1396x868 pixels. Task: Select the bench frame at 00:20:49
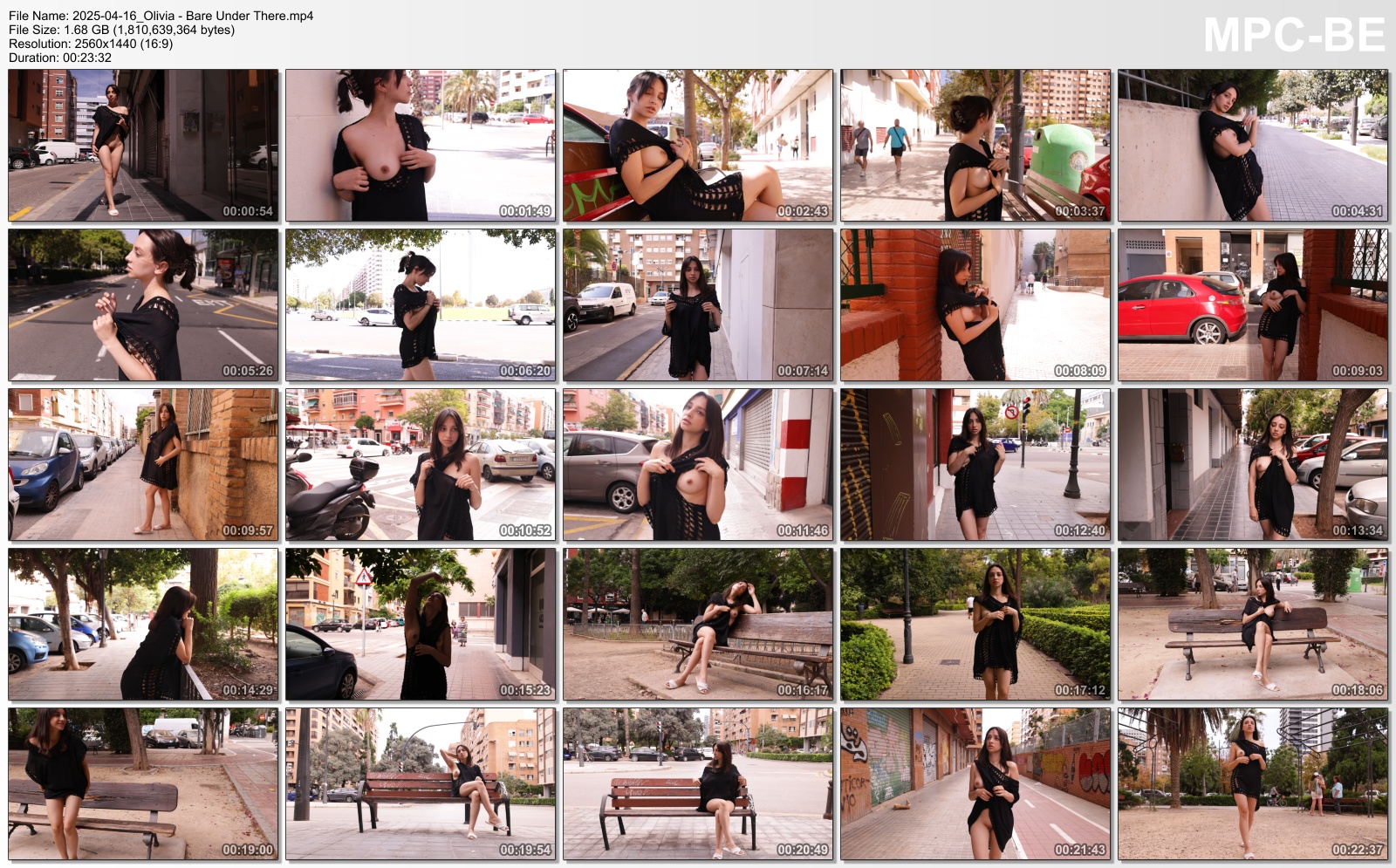[698, 783]
